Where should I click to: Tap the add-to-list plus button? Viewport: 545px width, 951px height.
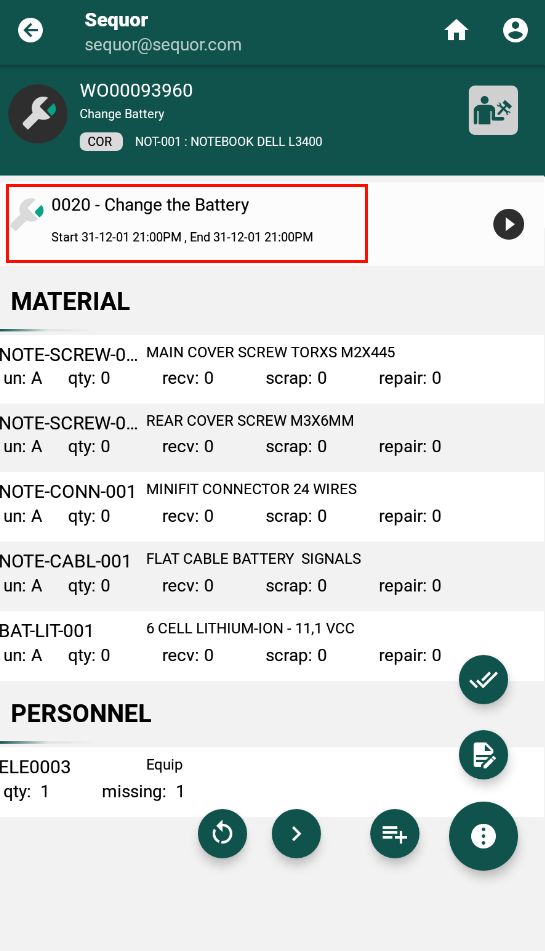click(395, 834)
